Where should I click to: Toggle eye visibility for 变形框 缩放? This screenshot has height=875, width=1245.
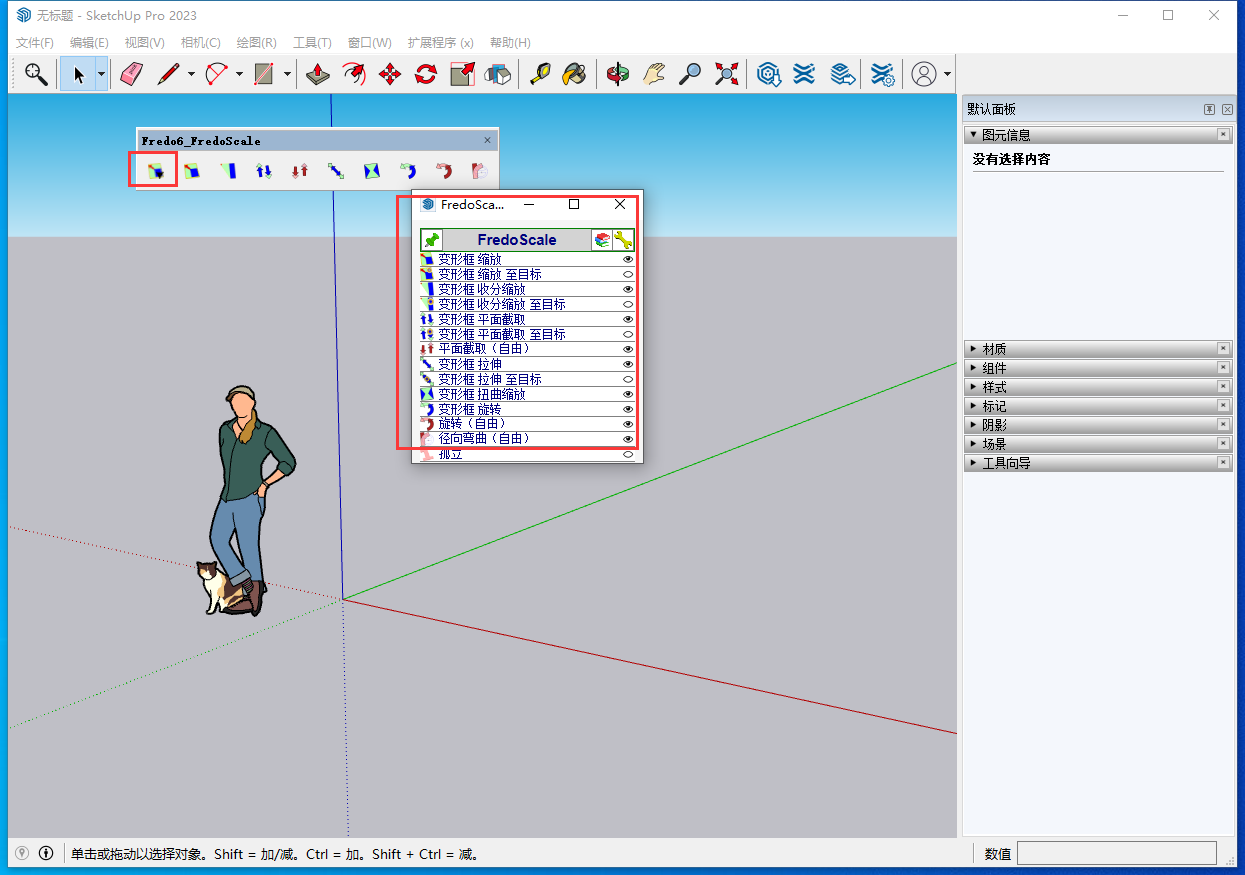tap(628, 259)
